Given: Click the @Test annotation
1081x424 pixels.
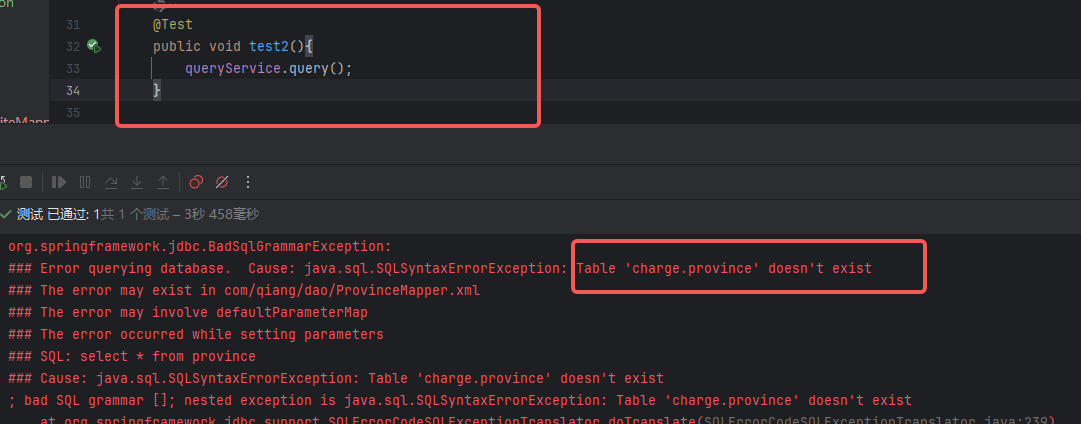Looking at the screenshot, I should click(x=173, y=24).
